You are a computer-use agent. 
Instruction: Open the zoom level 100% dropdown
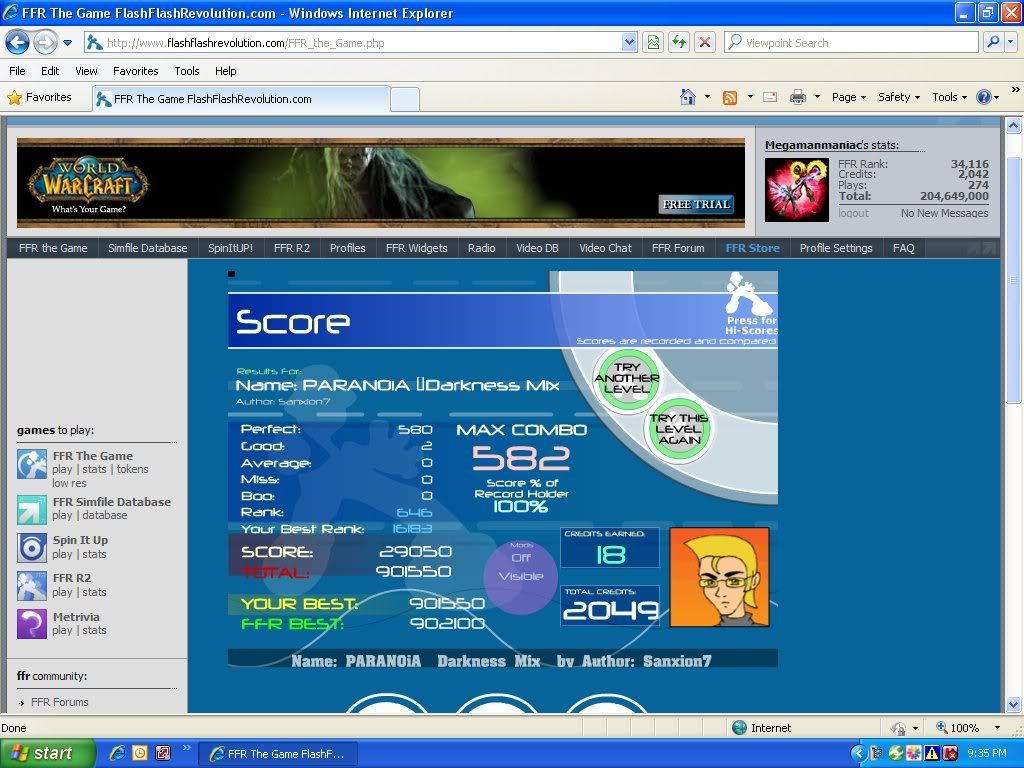[x=997, y=728]
